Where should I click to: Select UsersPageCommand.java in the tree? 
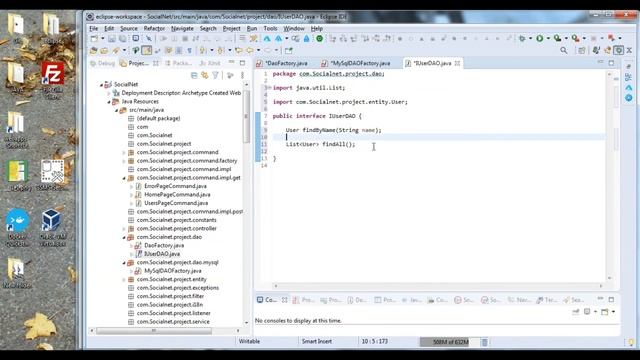[x=176, y=203]
